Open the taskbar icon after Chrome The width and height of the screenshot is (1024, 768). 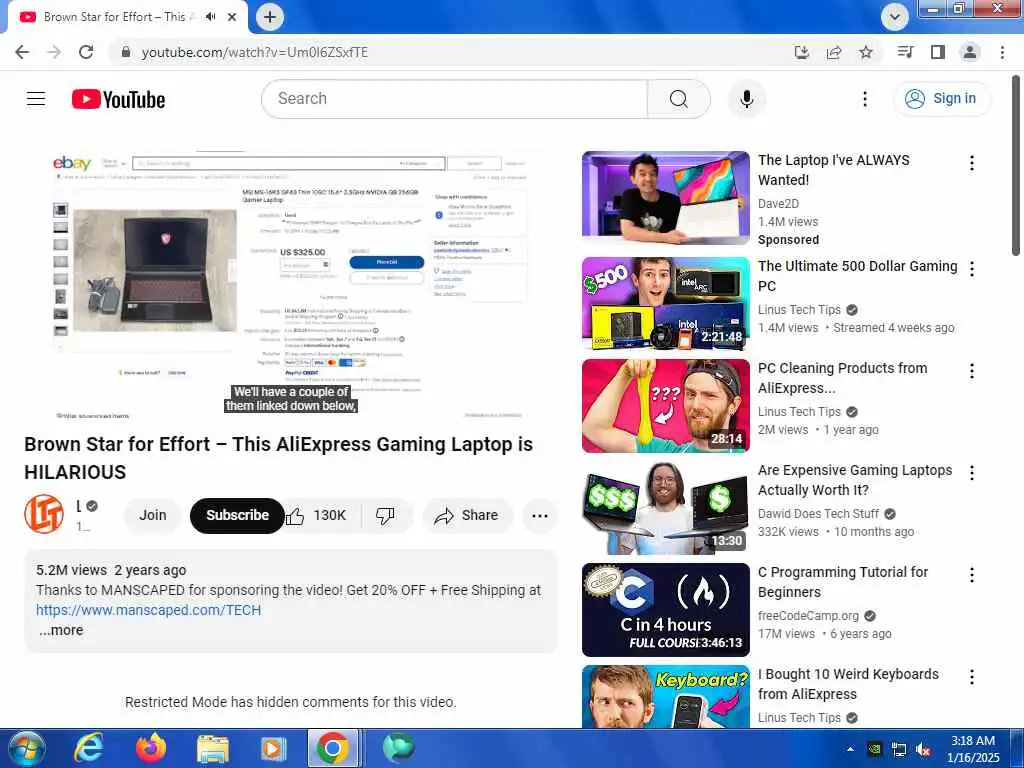click(398, 748)
